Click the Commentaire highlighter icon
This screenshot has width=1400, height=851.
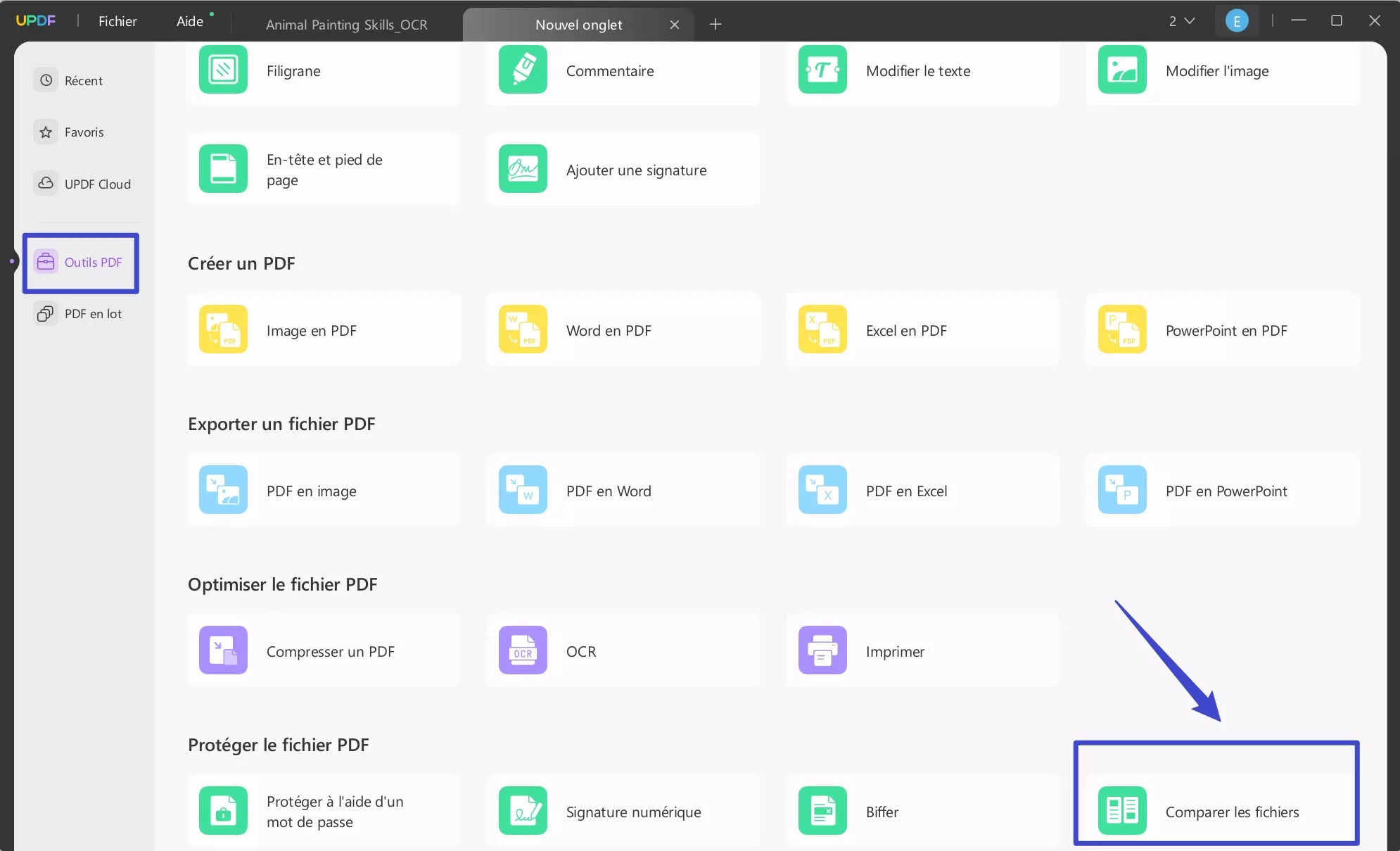click(523, 70)
